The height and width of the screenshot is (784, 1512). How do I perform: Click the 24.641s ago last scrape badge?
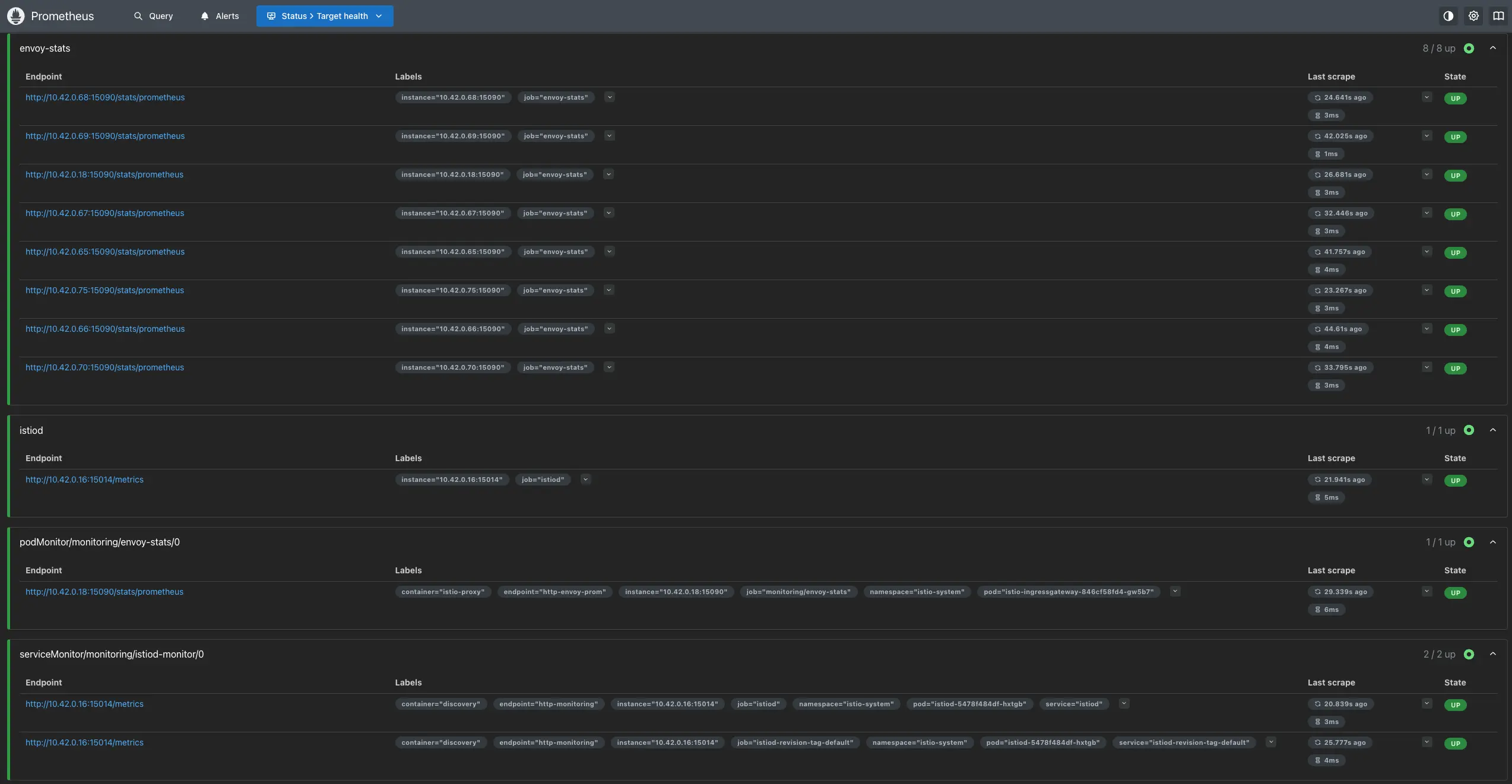(x=1340, y=97)
